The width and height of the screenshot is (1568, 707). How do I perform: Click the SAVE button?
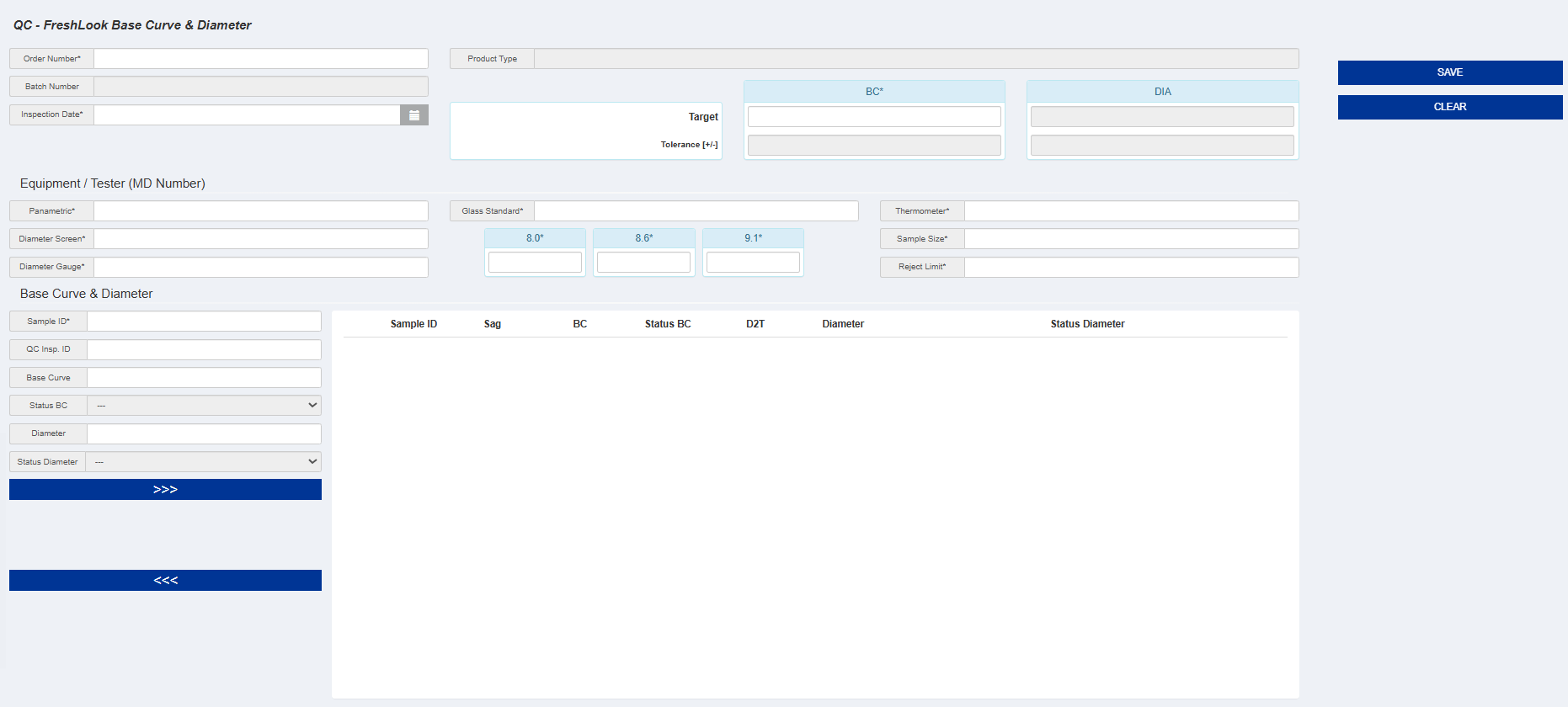tap(1449, 72)
